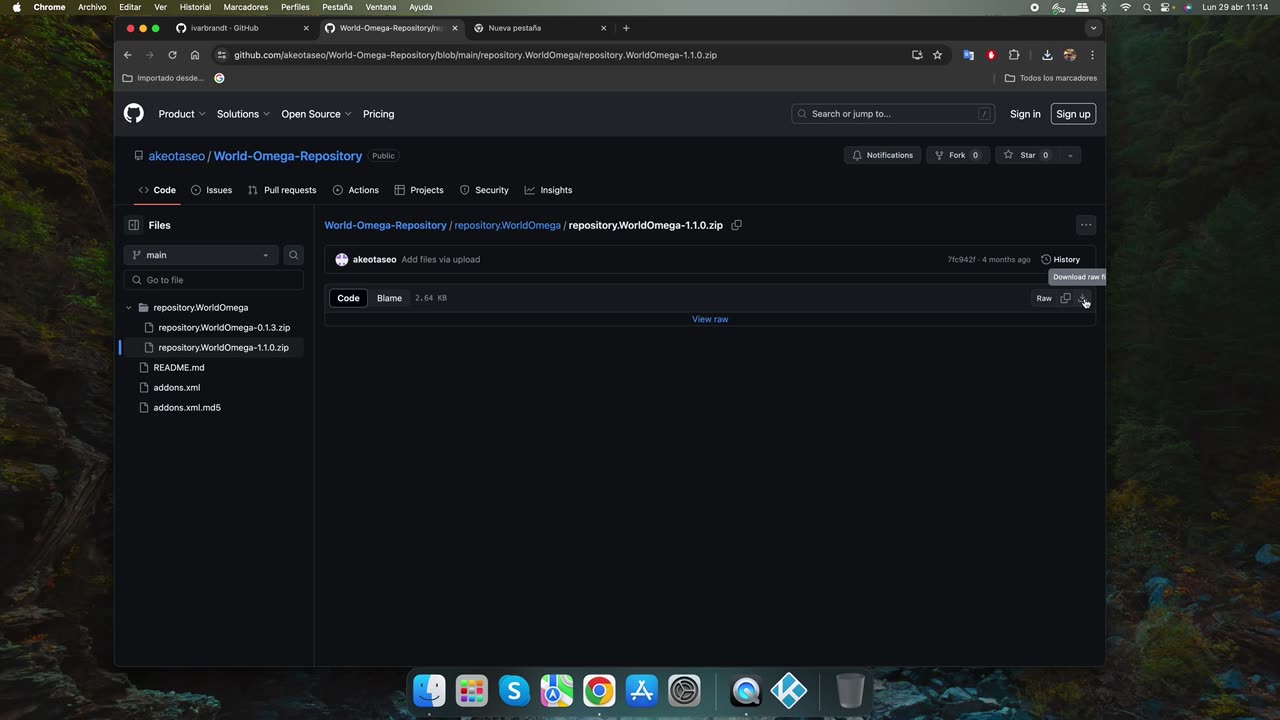This screenshot has height=720, width=1280.
Task: Copy file path icon next to filename
Action: [x=736, y=225]
